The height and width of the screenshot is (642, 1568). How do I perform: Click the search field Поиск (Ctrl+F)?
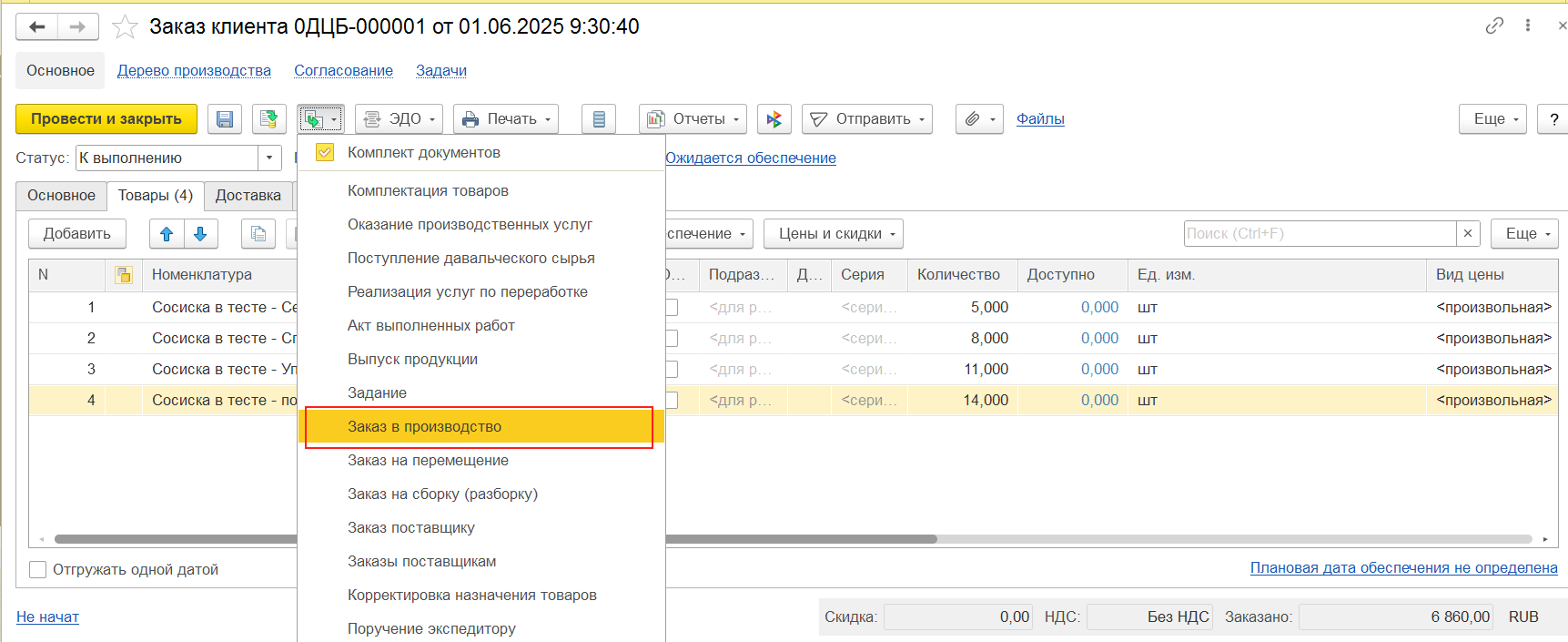(x=1320, y=234)
